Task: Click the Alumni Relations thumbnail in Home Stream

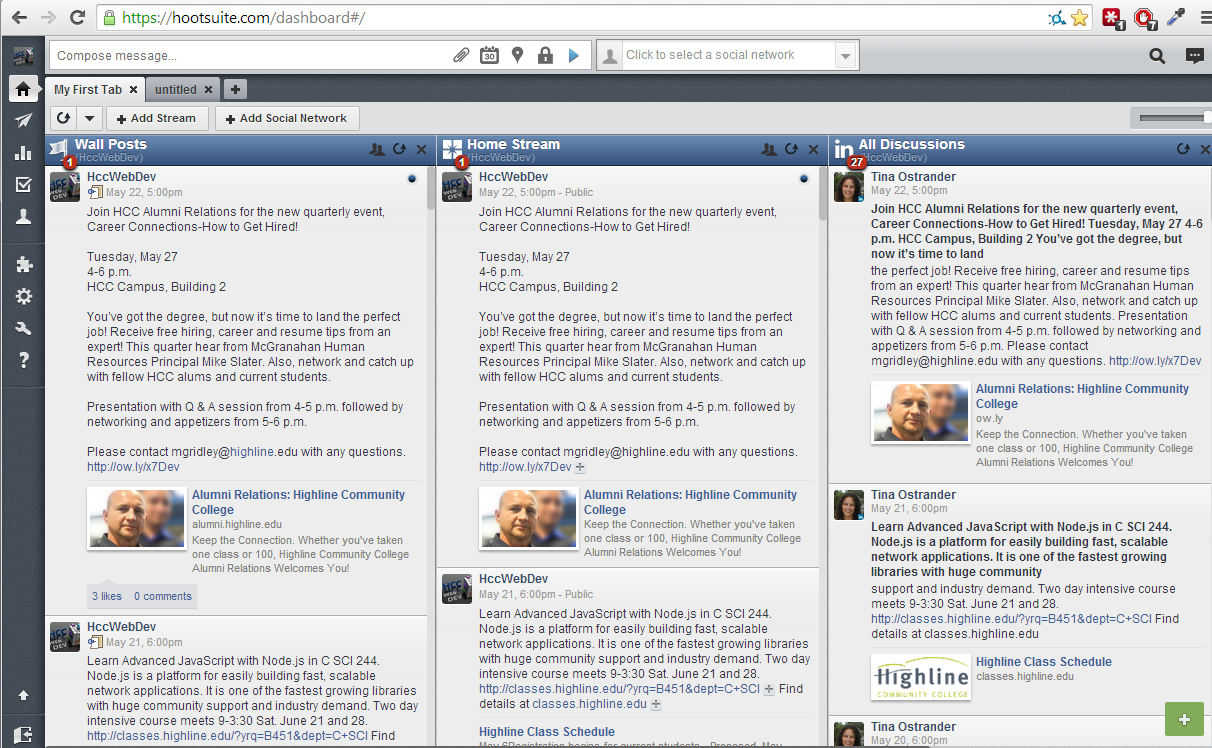Action: [528, 517]
